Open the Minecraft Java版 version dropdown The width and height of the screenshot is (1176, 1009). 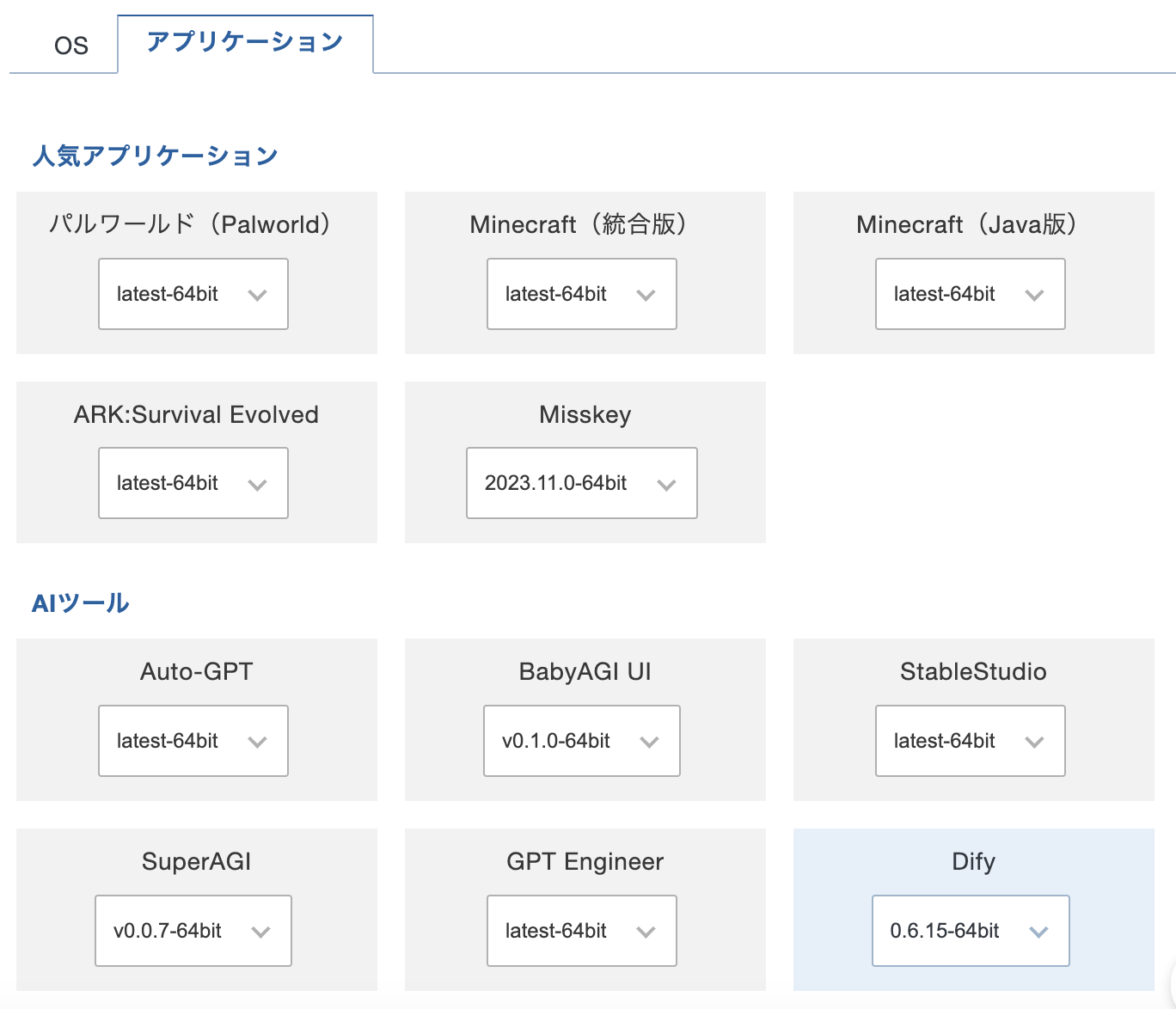[x=970, y=294]
